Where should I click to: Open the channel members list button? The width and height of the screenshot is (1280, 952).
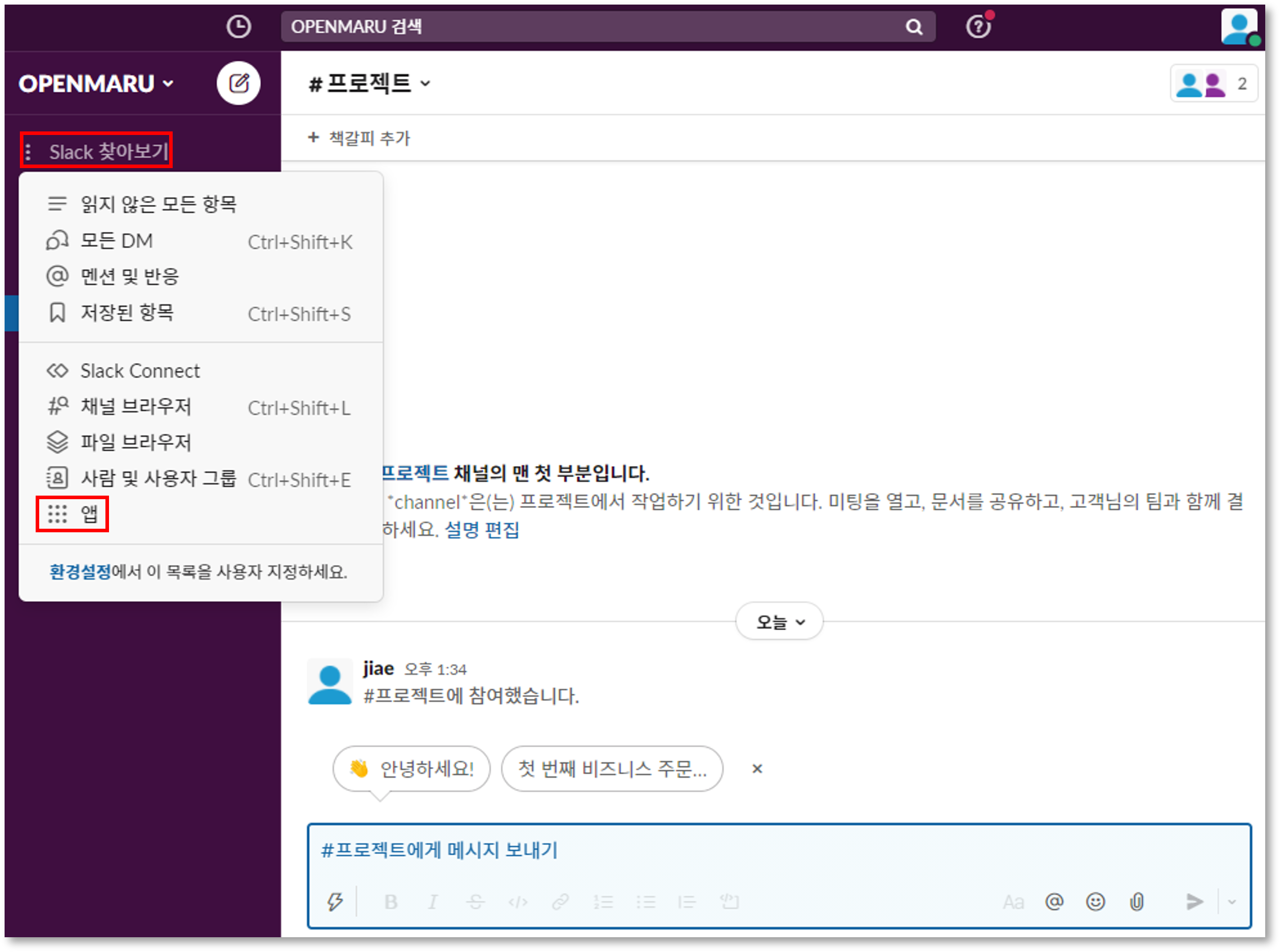click(x=1213, y=84)
